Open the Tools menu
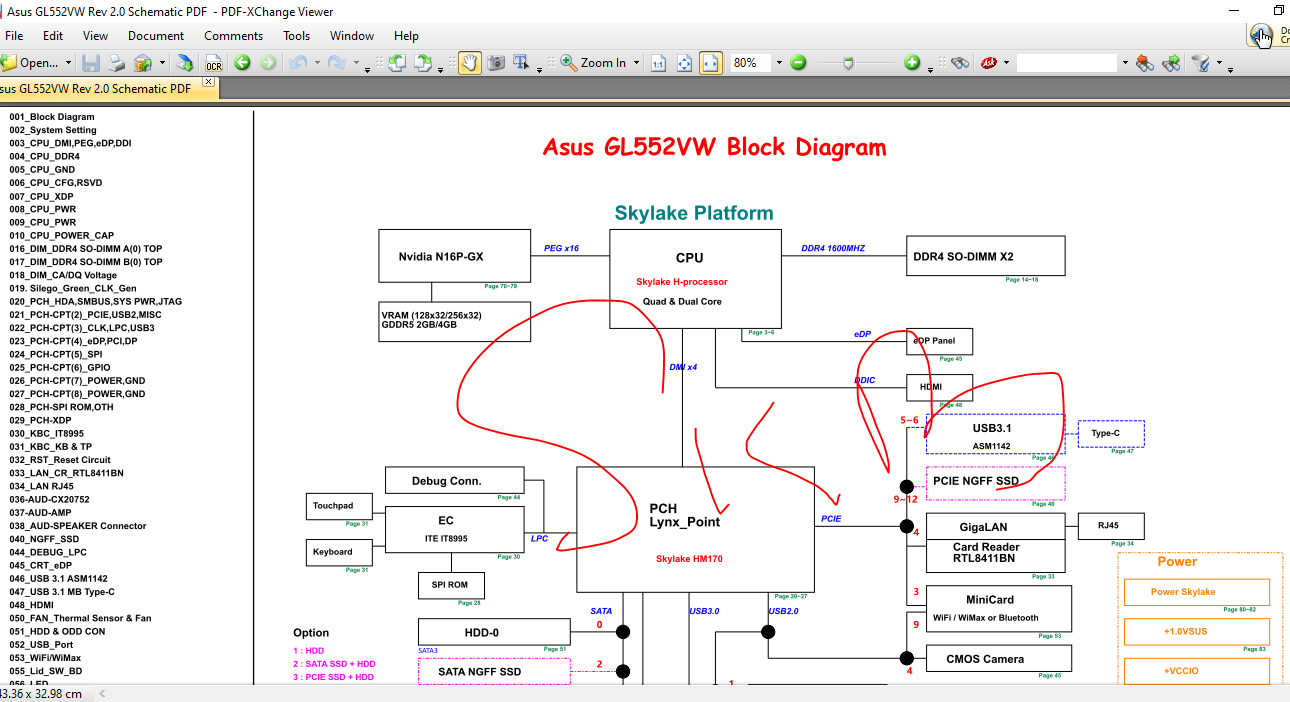The image size is (1290, 702). tap(297, 35)
